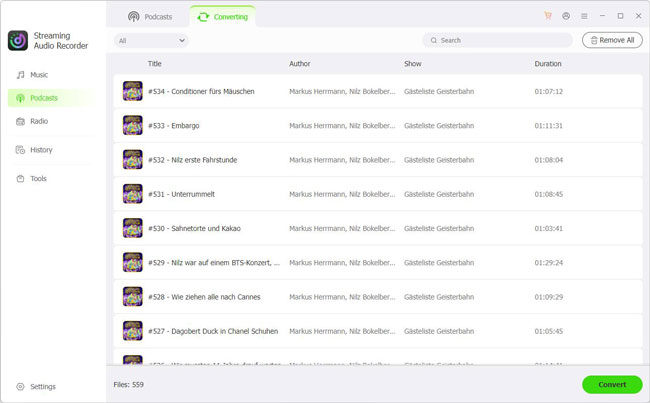This screenshot has width=650, height=403.
Task: Open the user account icon
Action: [566, 16]
